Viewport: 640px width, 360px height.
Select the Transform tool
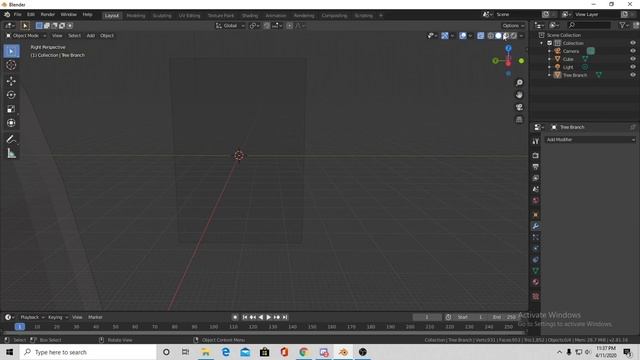coord(11,123)
